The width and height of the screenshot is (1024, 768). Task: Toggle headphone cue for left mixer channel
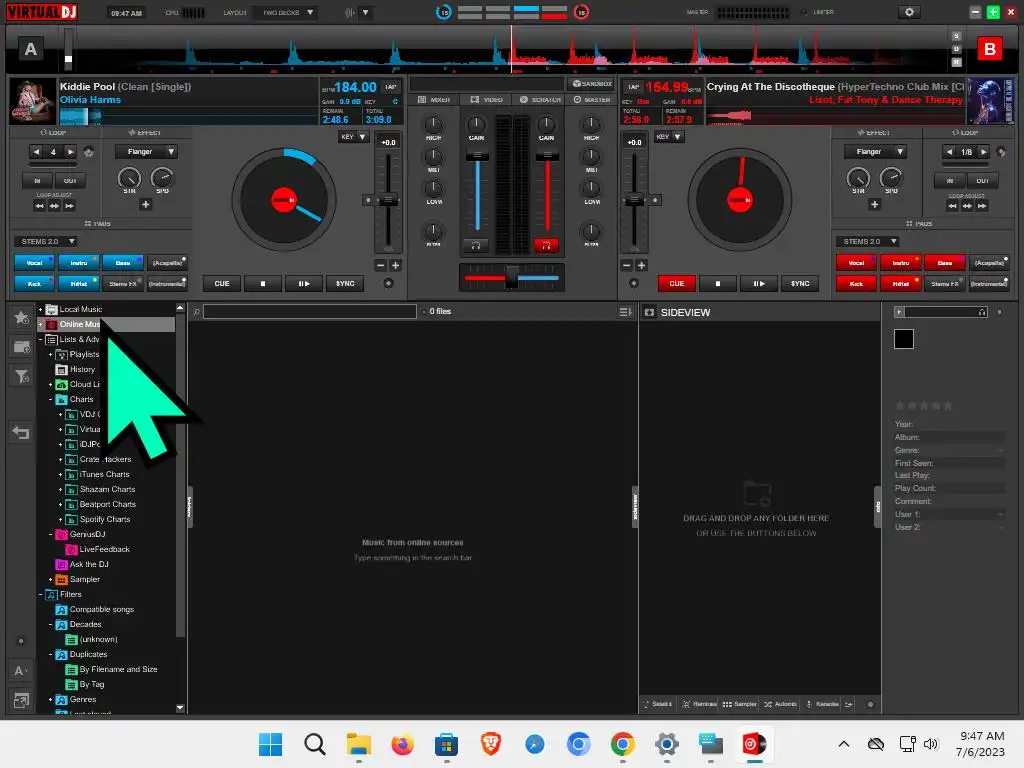point(476,246)
